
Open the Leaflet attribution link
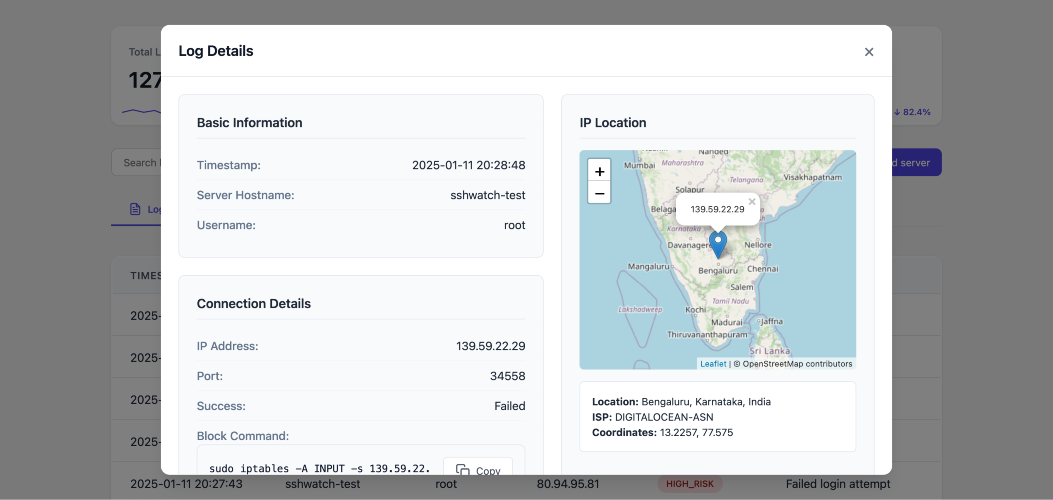(713, 364)
